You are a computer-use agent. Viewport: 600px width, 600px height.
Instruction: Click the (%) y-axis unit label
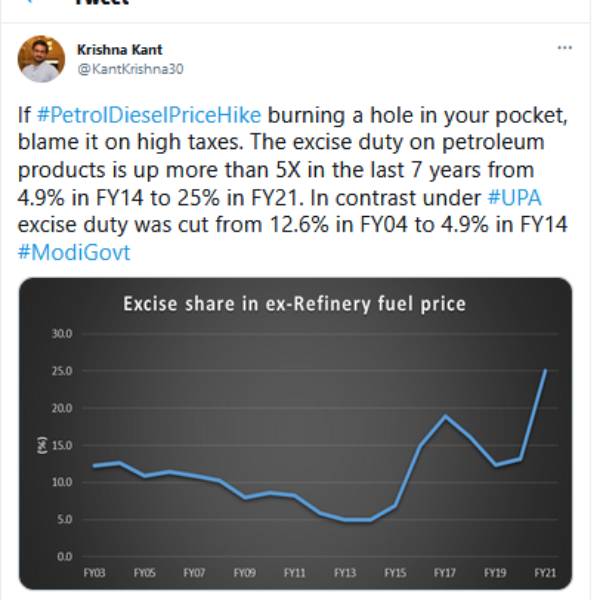(x=43, y=445)
